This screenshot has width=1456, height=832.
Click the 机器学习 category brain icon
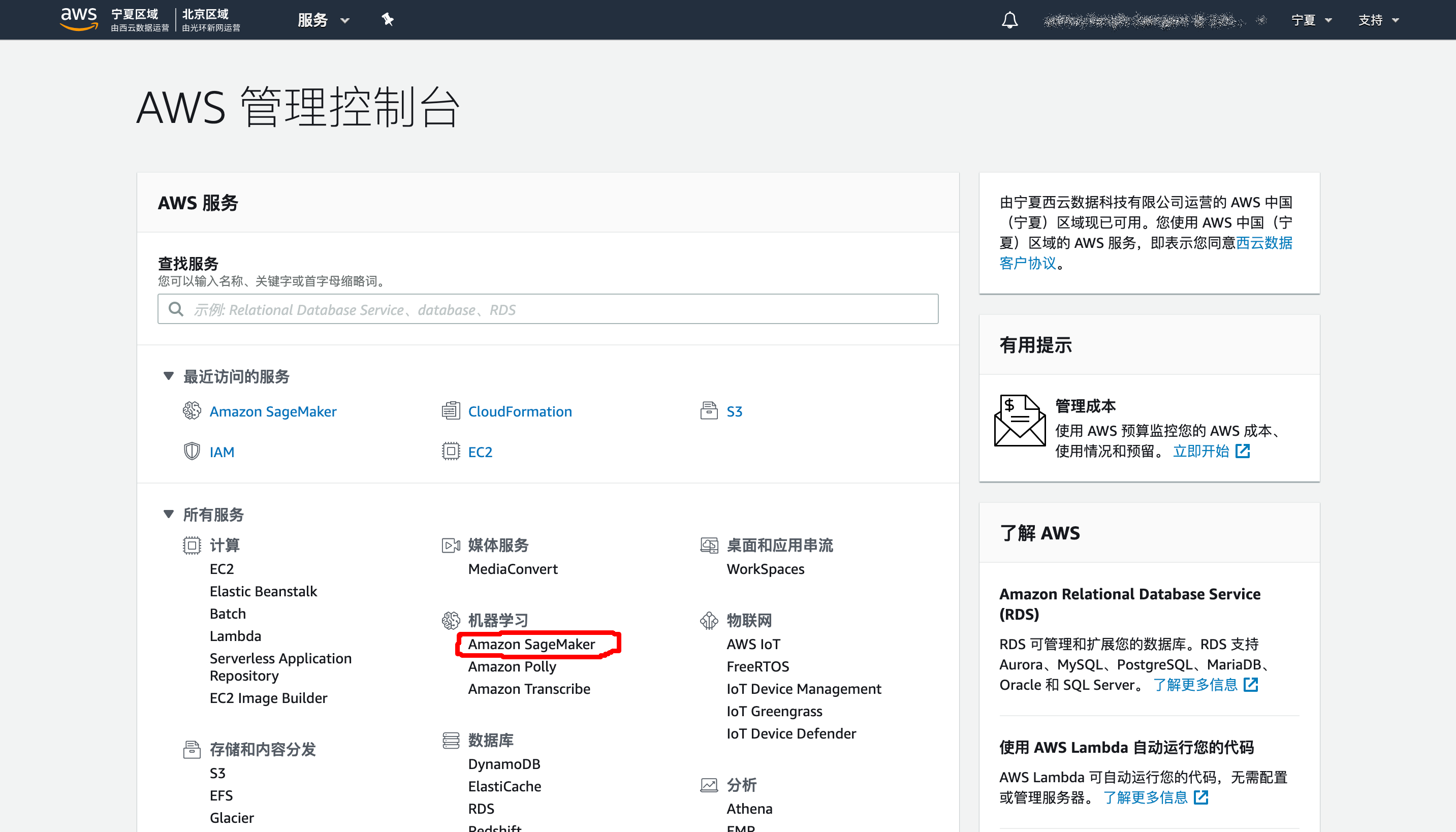(451, 620)
